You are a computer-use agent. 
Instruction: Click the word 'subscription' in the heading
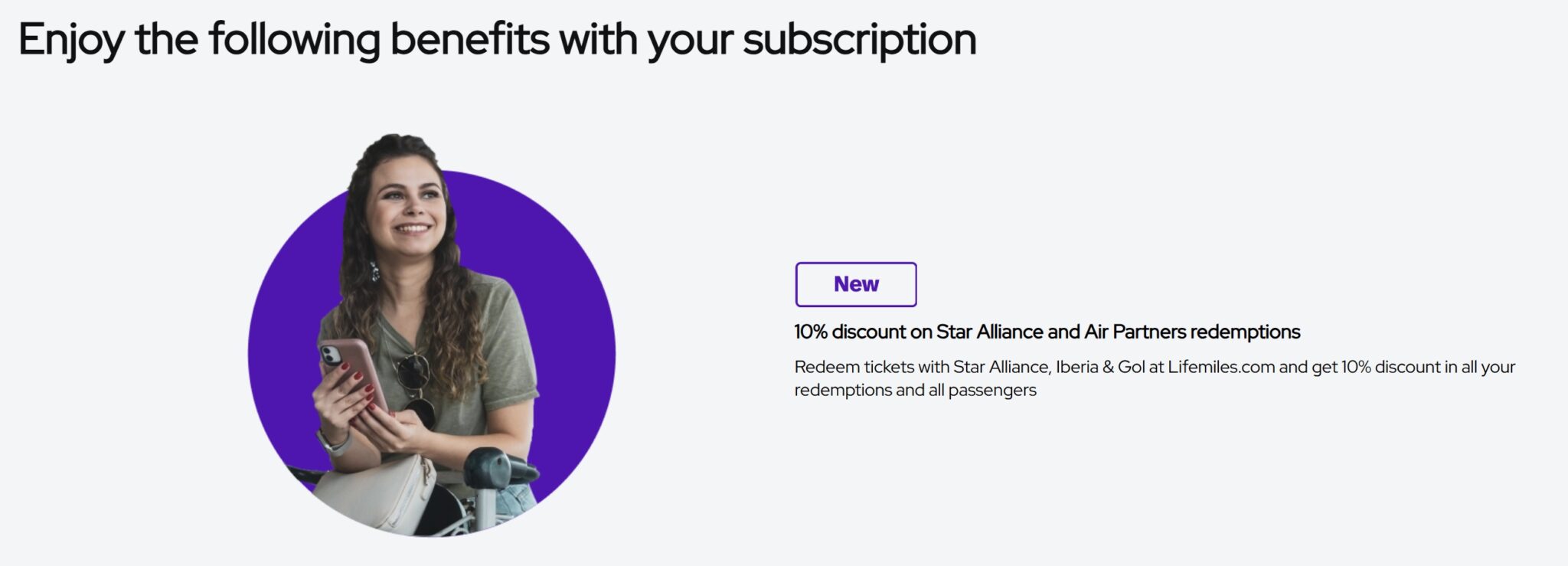[x=859, y=39]
